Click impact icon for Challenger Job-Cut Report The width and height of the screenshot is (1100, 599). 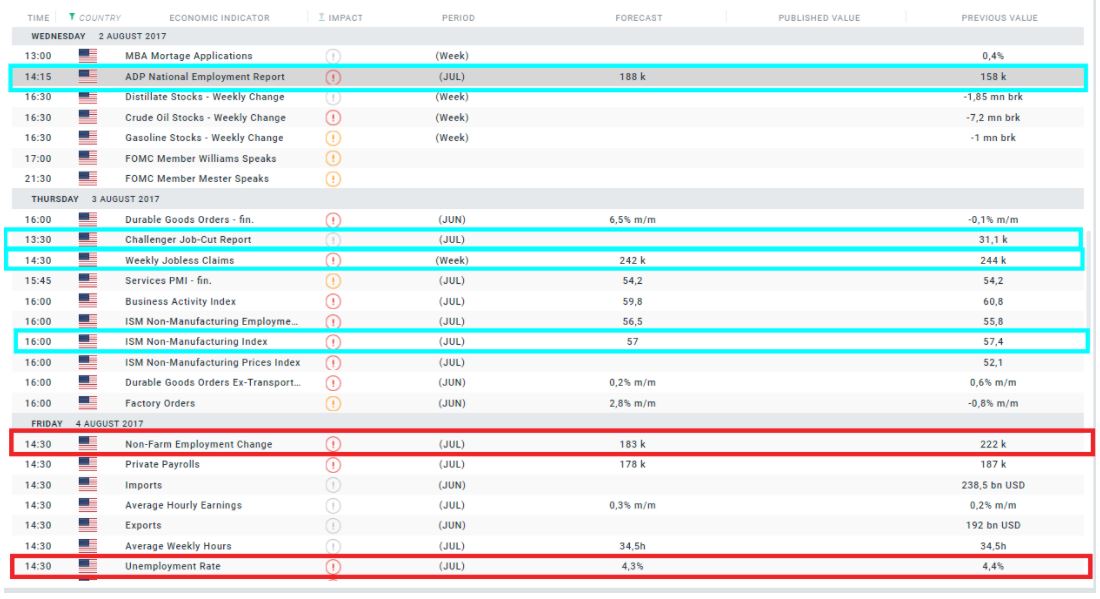point(333,240)
